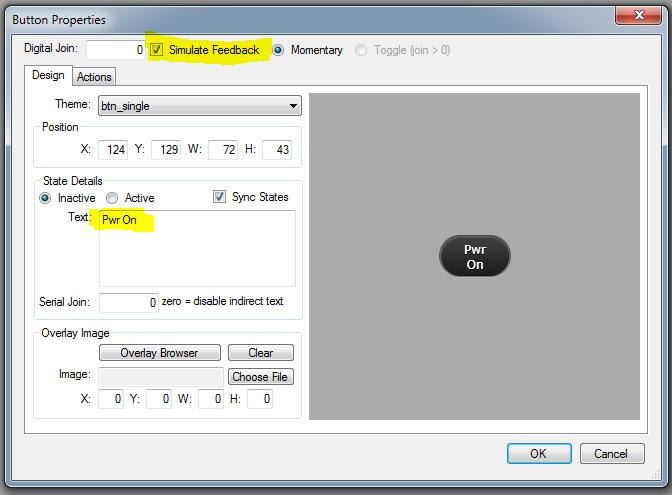Select the Inactive state radio button
Image resolution: width=672 pixels, height=495 pixels.
tap(45, 198)
